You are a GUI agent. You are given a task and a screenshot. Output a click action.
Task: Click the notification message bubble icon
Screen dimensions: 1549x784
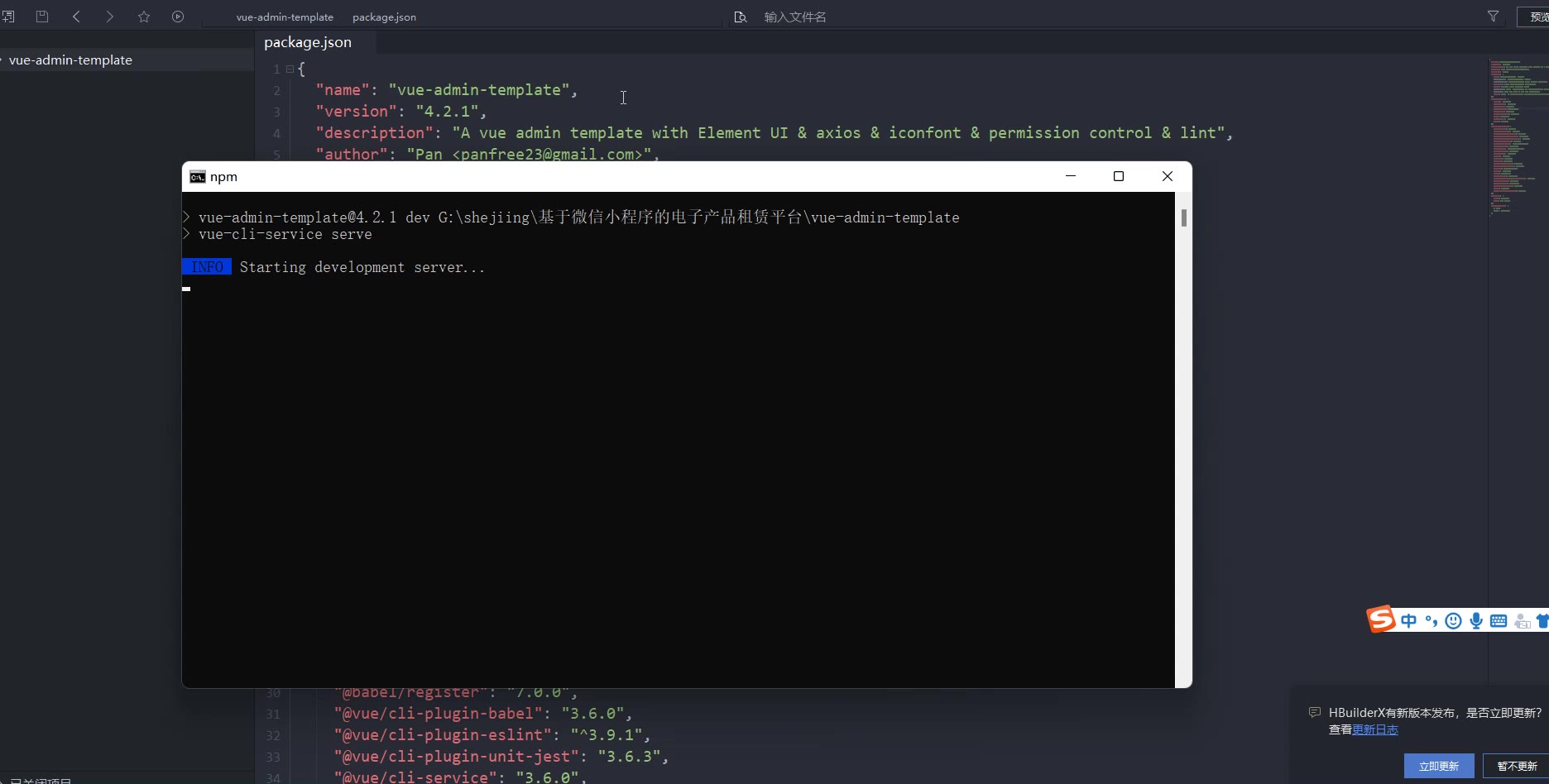1314,712
